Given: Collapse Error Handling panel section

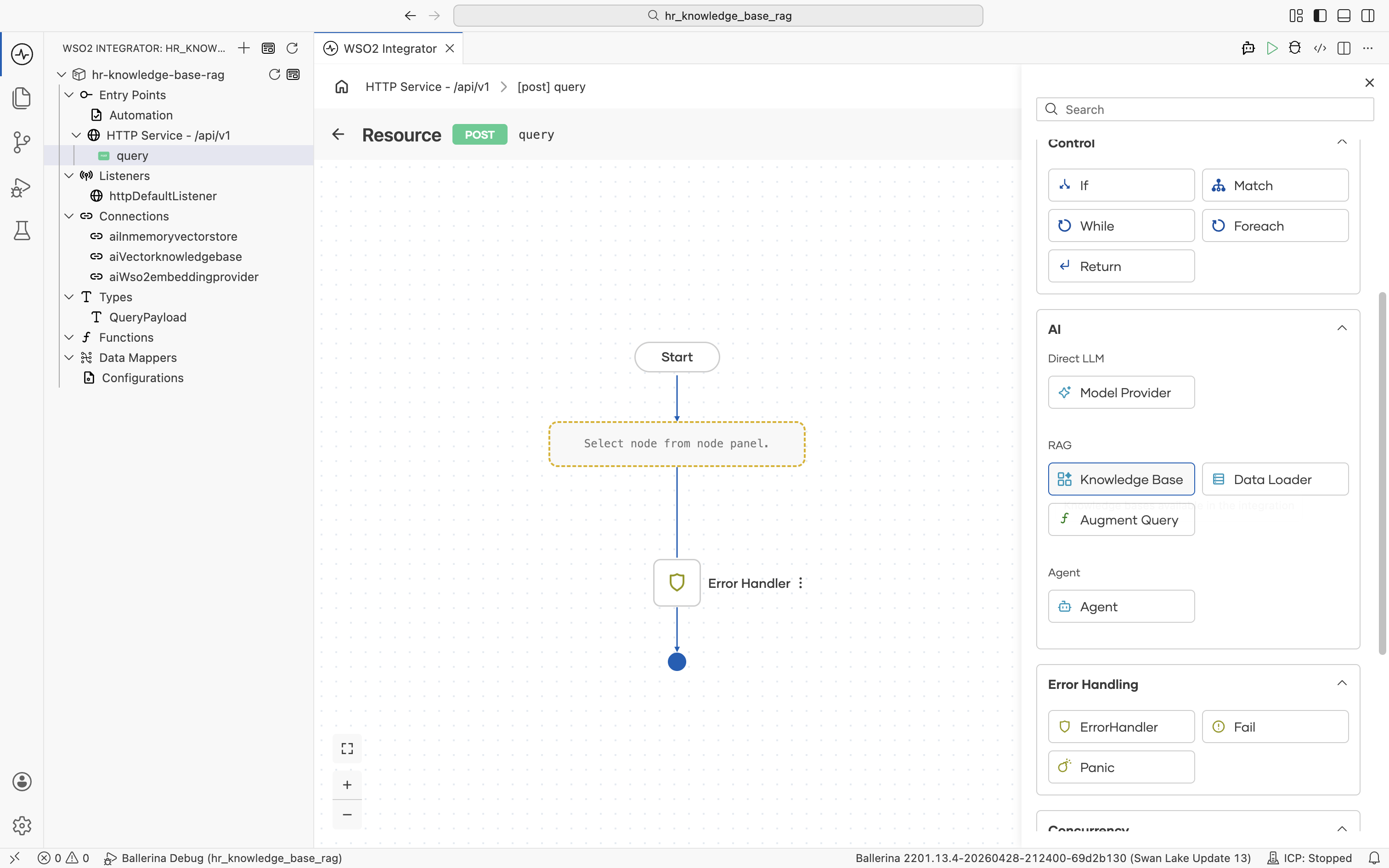Looking at the screenshot, I should (x=1342, y=683).
